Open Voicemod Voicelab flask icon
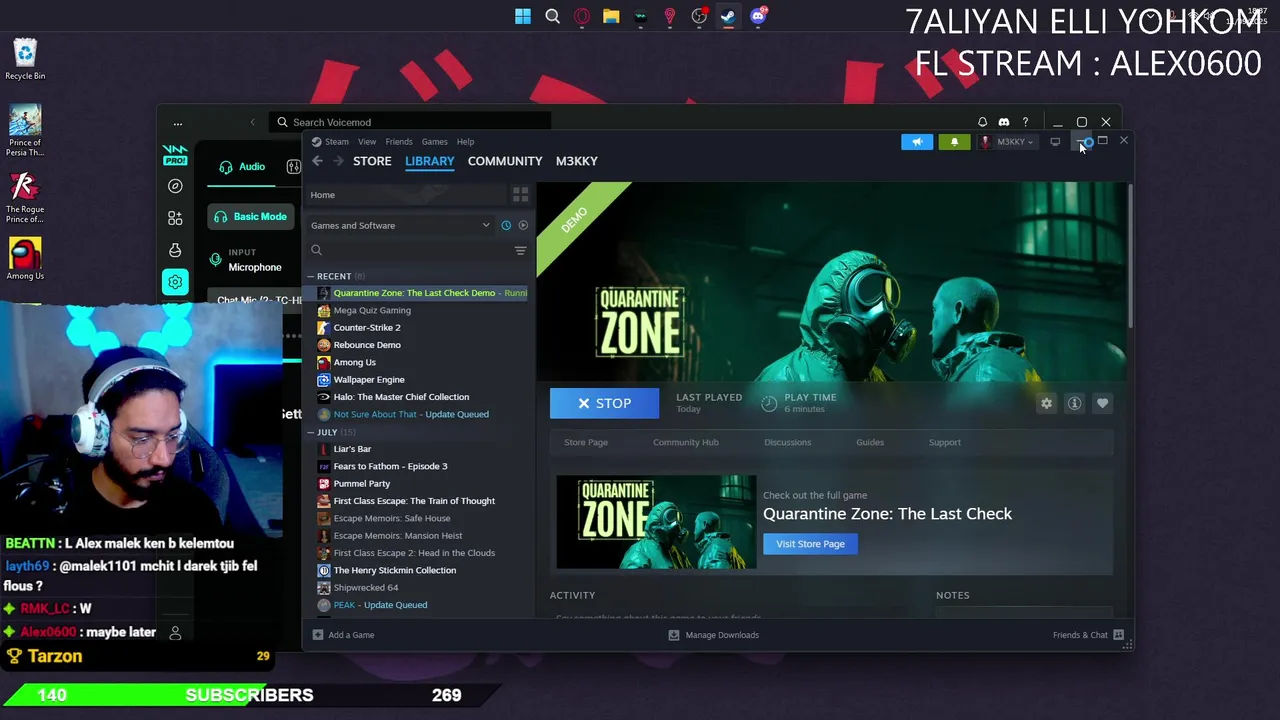The height and width of the screenshot is (720, 1280). [175, 250]
